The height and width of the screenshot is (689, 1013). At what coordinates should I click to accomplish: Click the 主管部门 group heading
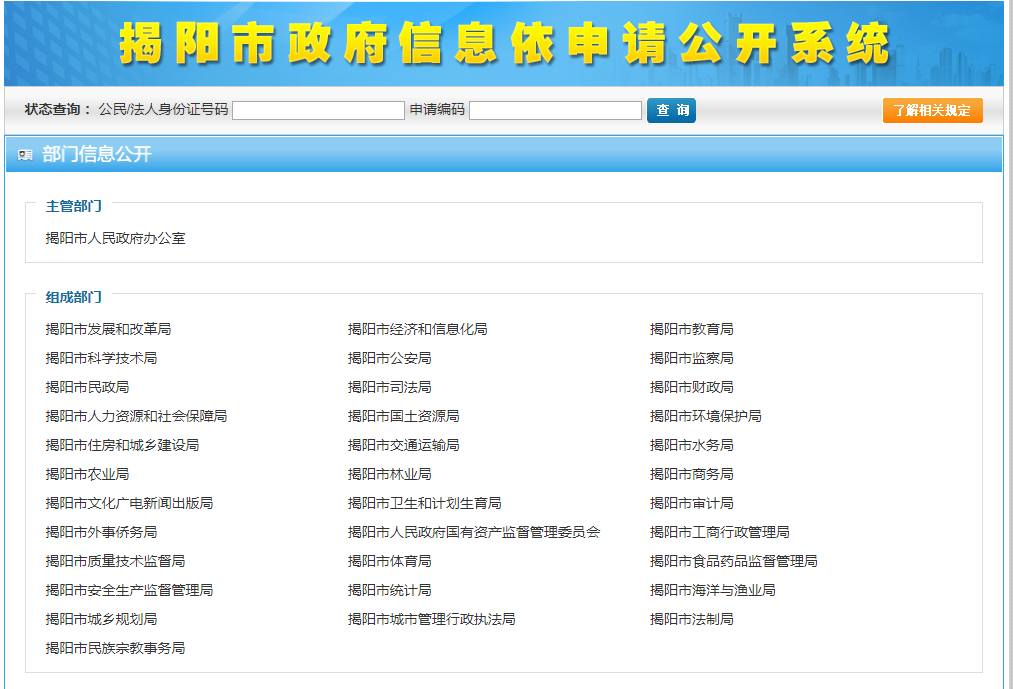[x=74, y=207]
